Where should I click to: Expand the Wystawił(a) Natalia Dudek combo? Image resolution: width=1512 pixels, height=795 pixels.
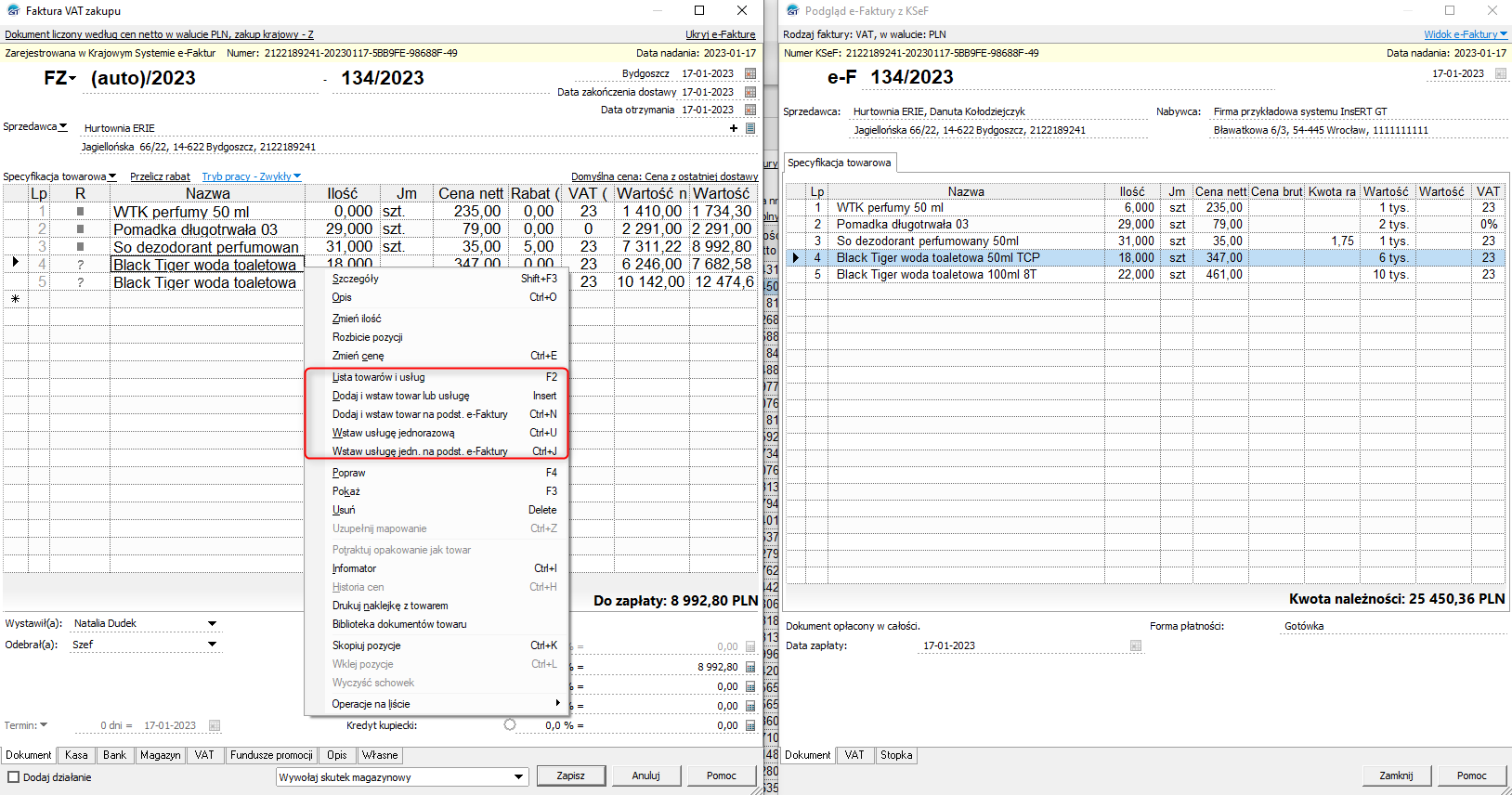(x=212, y=623)
